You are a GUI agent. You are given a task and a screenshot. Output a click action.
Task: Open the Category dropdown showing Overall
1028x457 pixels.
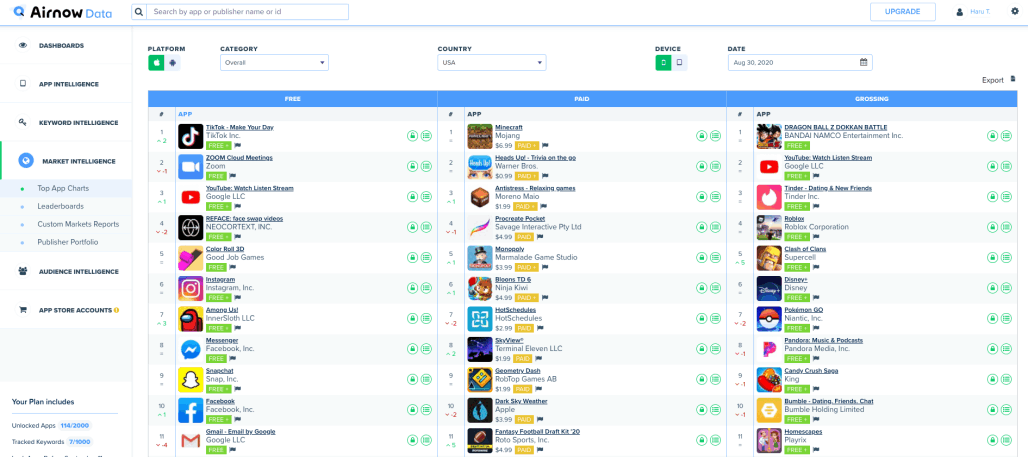pos(274,63)
